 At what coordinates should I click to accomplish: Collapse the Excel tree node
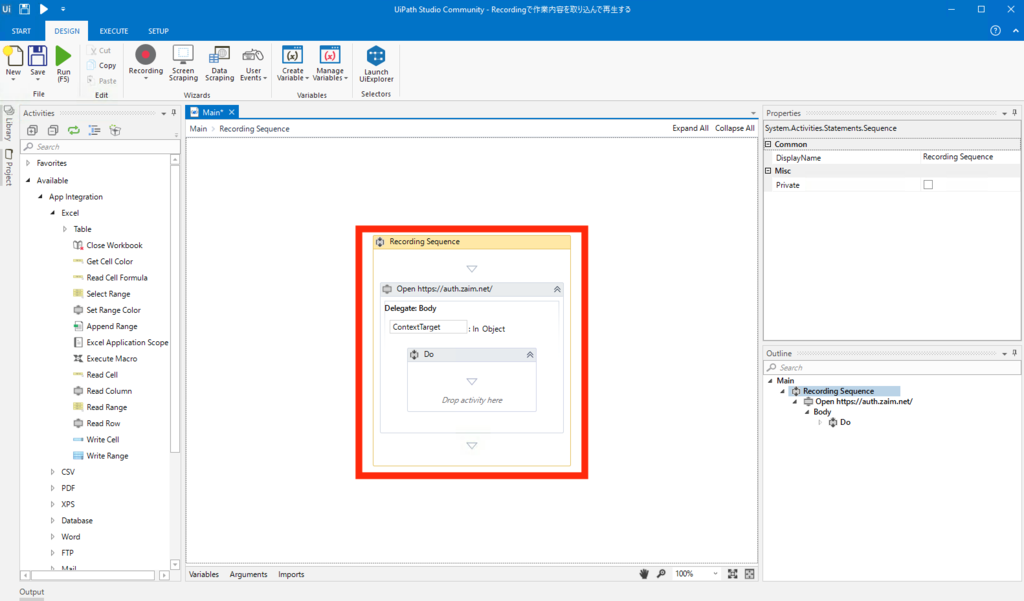coord(52,213)
